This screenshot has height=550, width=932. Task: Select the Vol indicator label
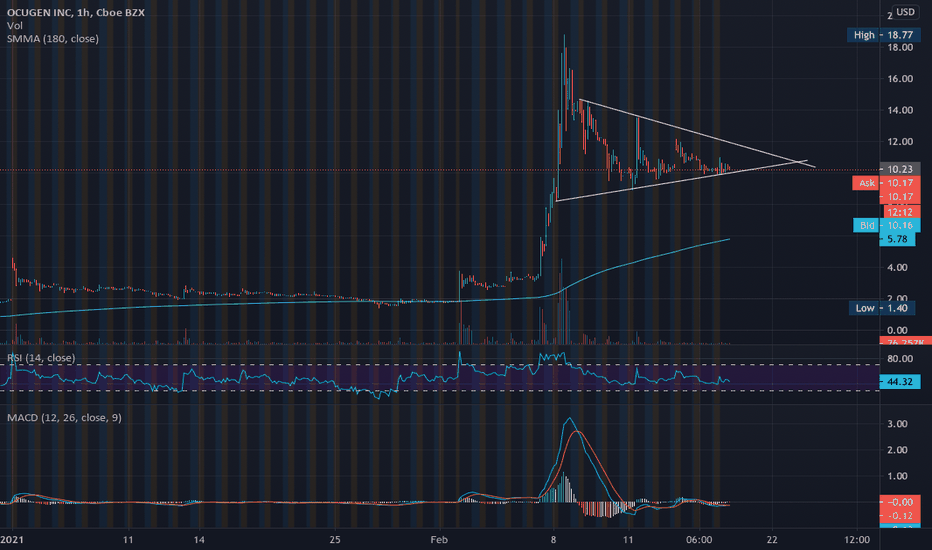click(15, 26)
